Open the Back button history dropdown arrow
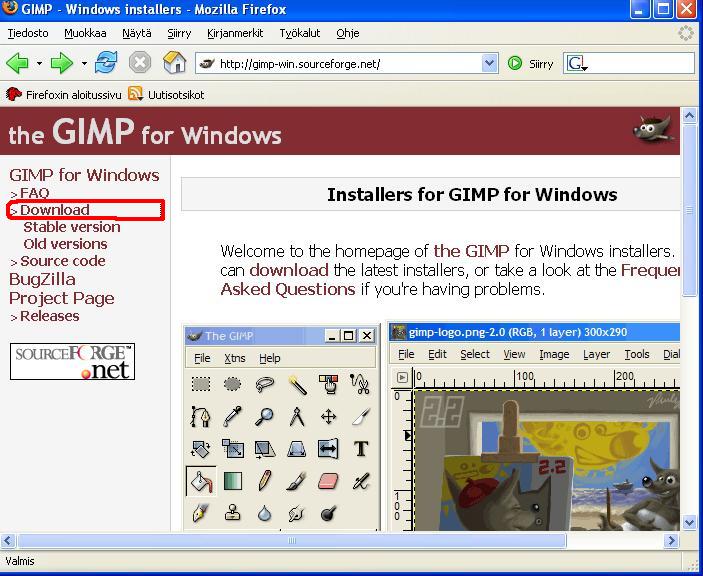 (x=39, y=64)
